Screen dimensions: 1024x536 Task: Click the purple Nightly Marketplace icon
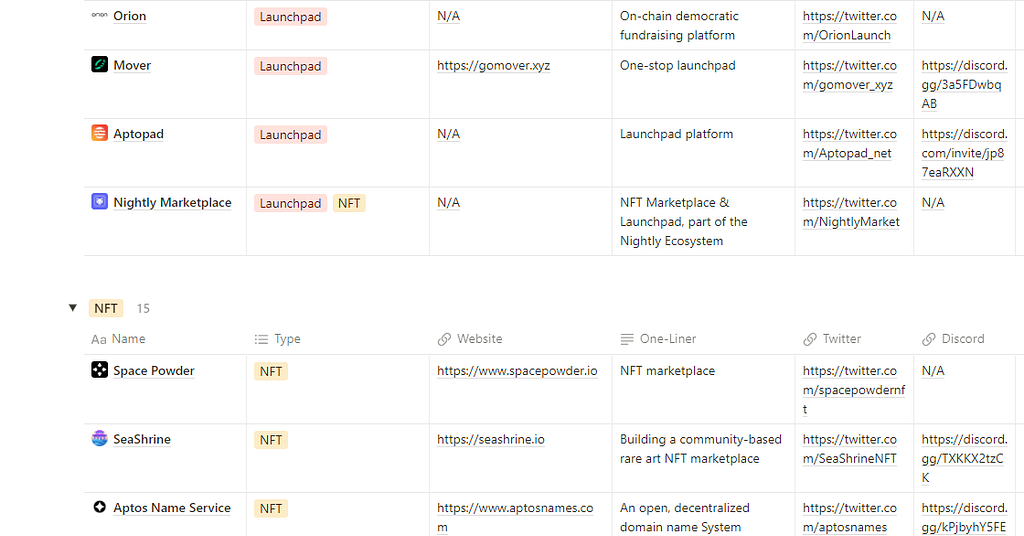click(99, 202)
